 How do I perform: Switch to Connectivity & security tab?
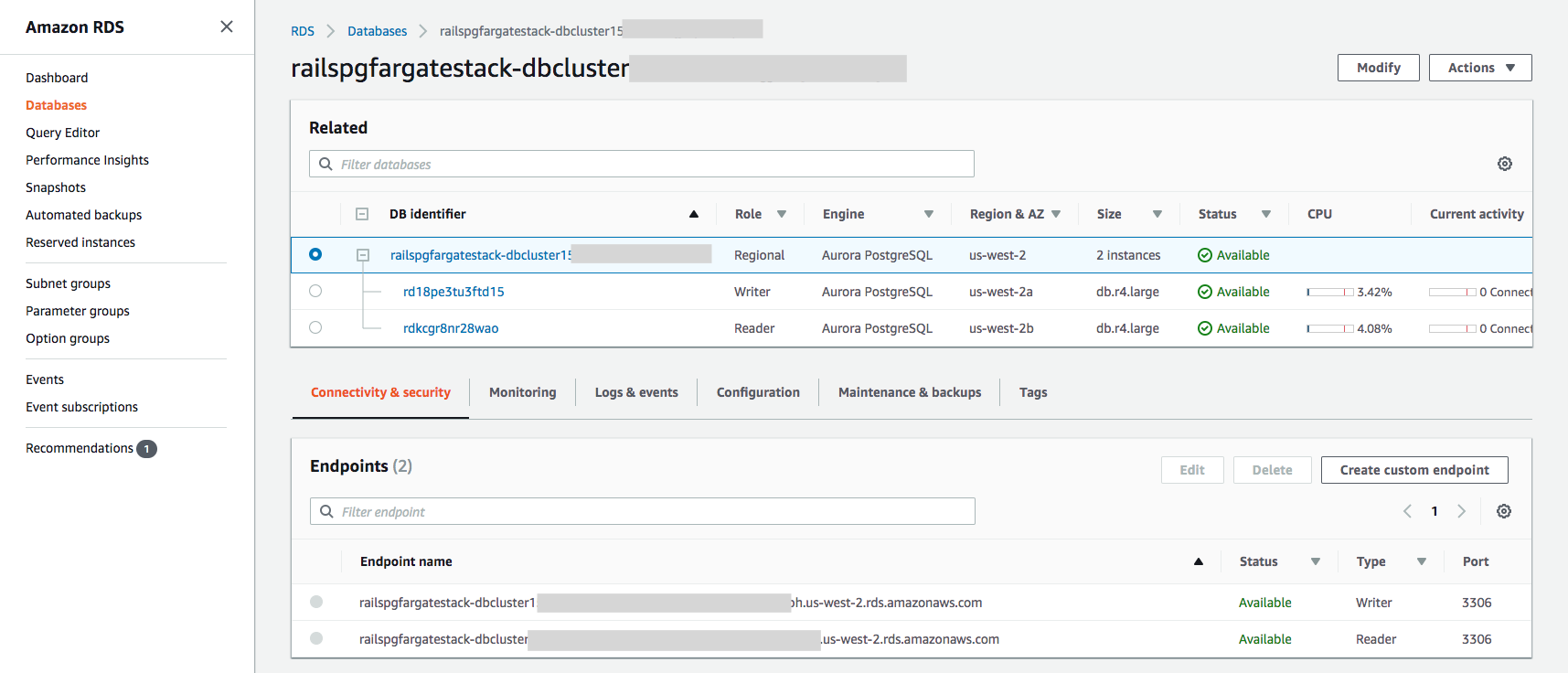[x=380, y=392]
